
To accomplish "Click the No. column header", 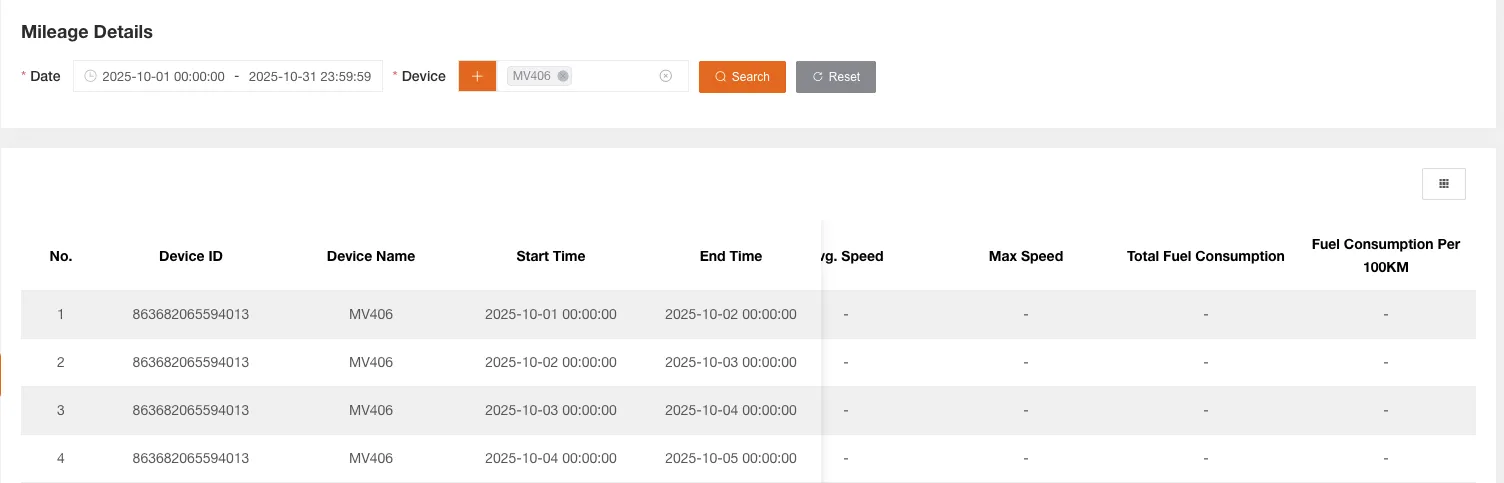I will (61, 256).
